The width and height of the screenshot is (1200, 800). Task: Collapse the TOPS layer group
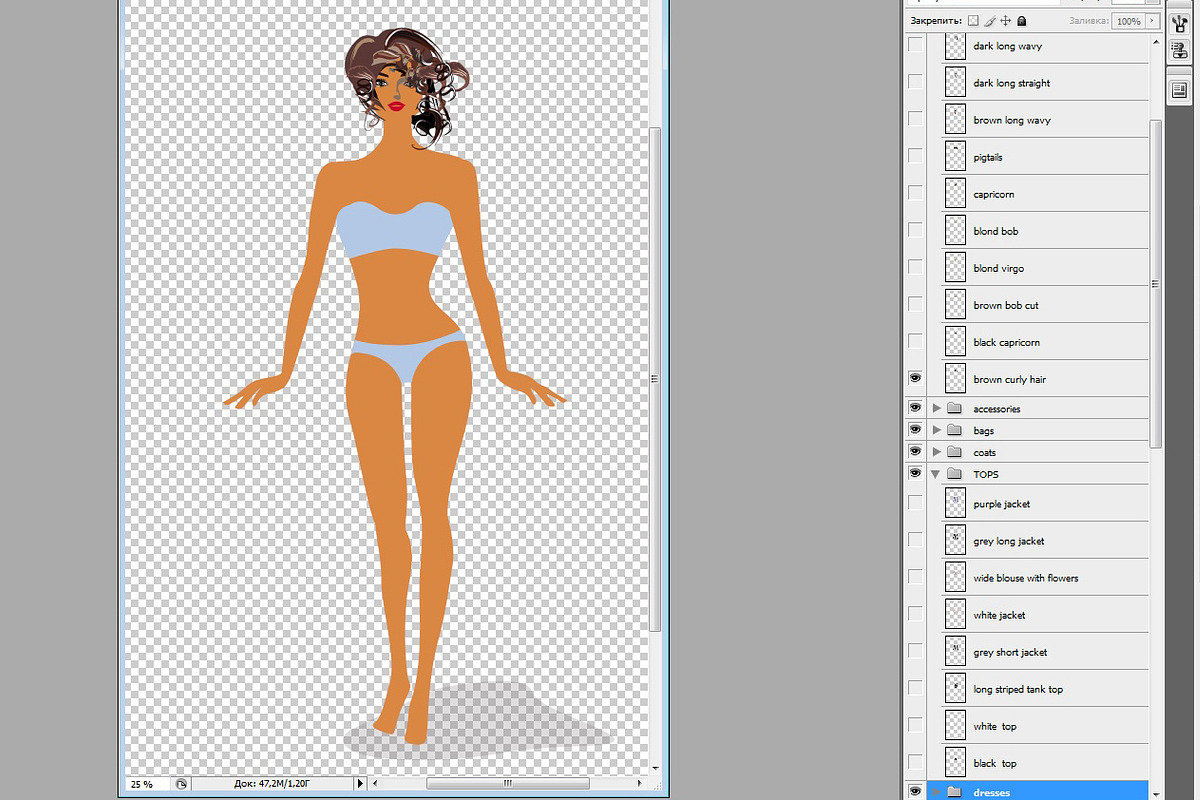936,474
